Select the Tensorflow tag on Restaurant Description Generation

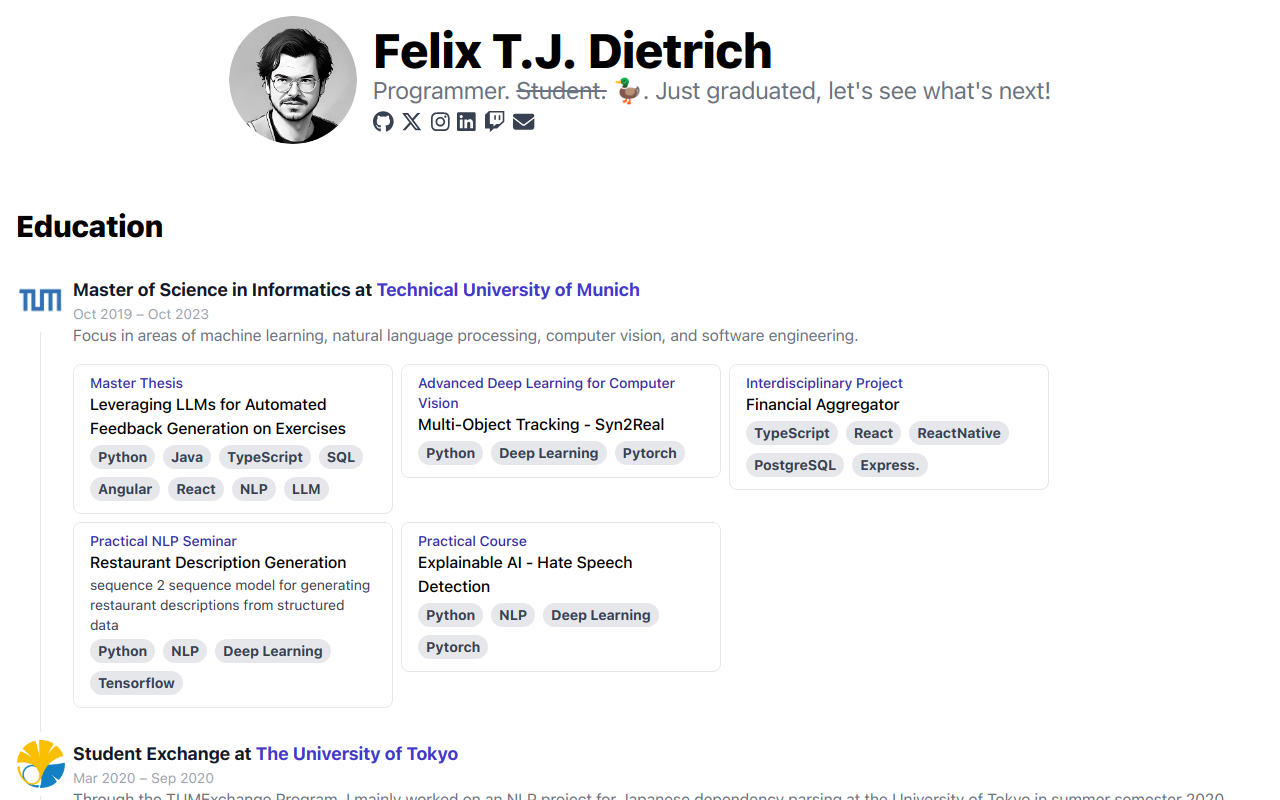(x=136, y=683)
